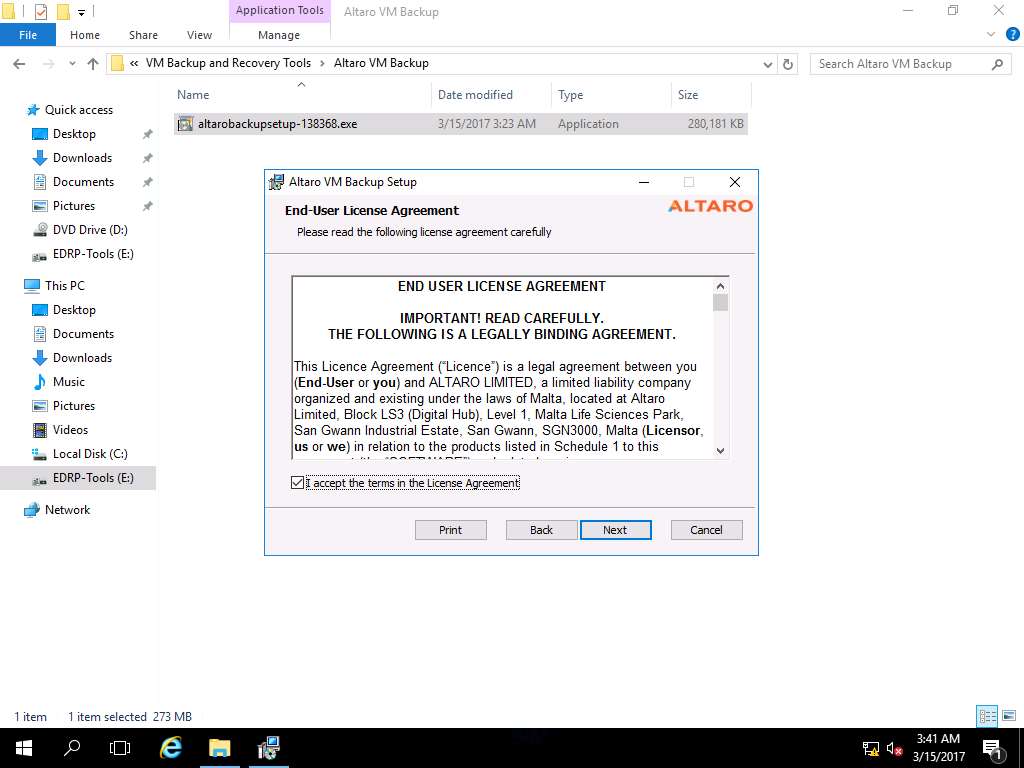Viewport: 1024px width, 768px height.
Task: Sort by Size column header
Action: click(x=688, y=95)
